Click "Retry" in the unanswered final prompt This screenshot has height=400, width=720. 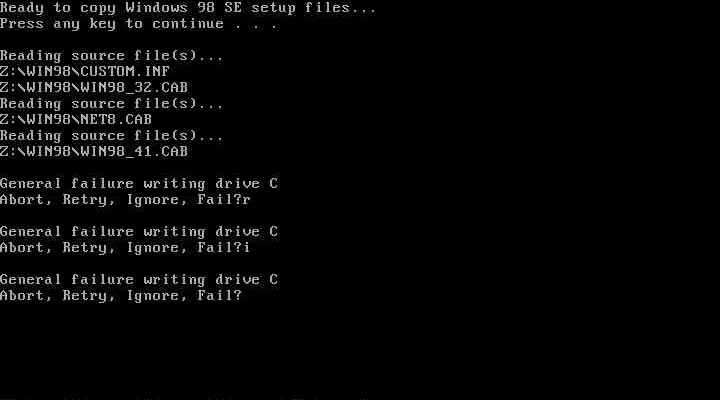tap(85, 296)
